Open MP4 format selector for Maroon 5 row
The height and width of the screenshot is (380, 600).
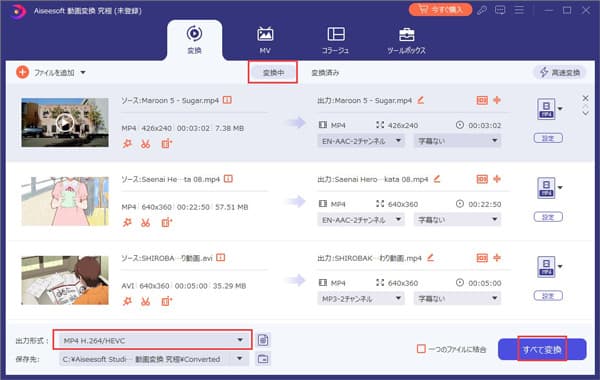point(550,109)
